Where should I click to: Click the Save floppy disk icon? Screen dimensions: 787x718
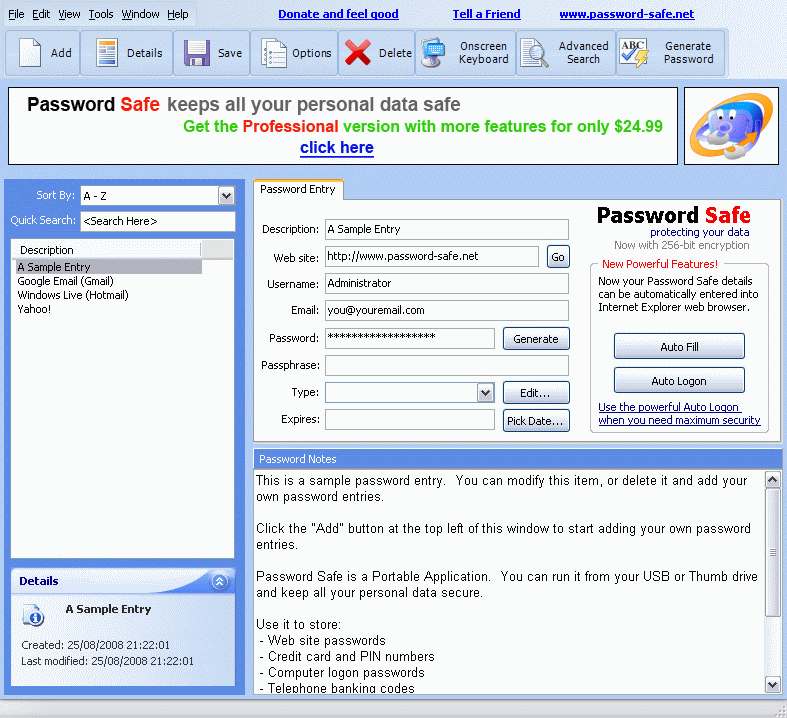coord(197,53)
